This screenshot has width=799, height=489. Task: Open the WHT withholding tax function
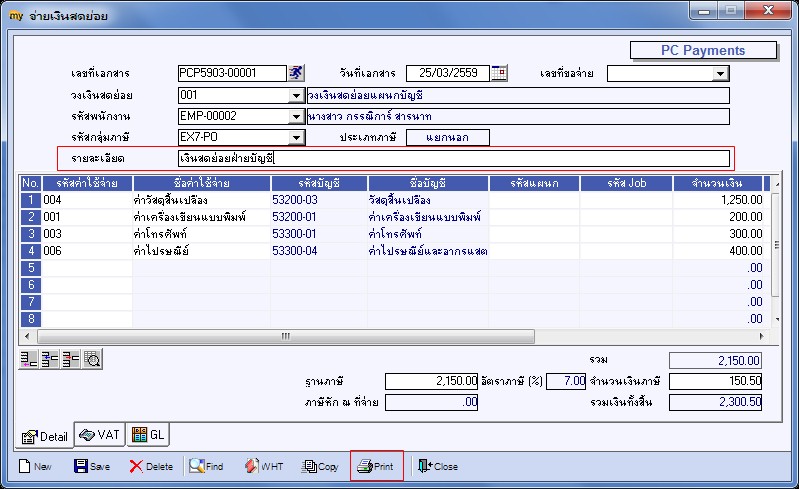pos(264,466)
